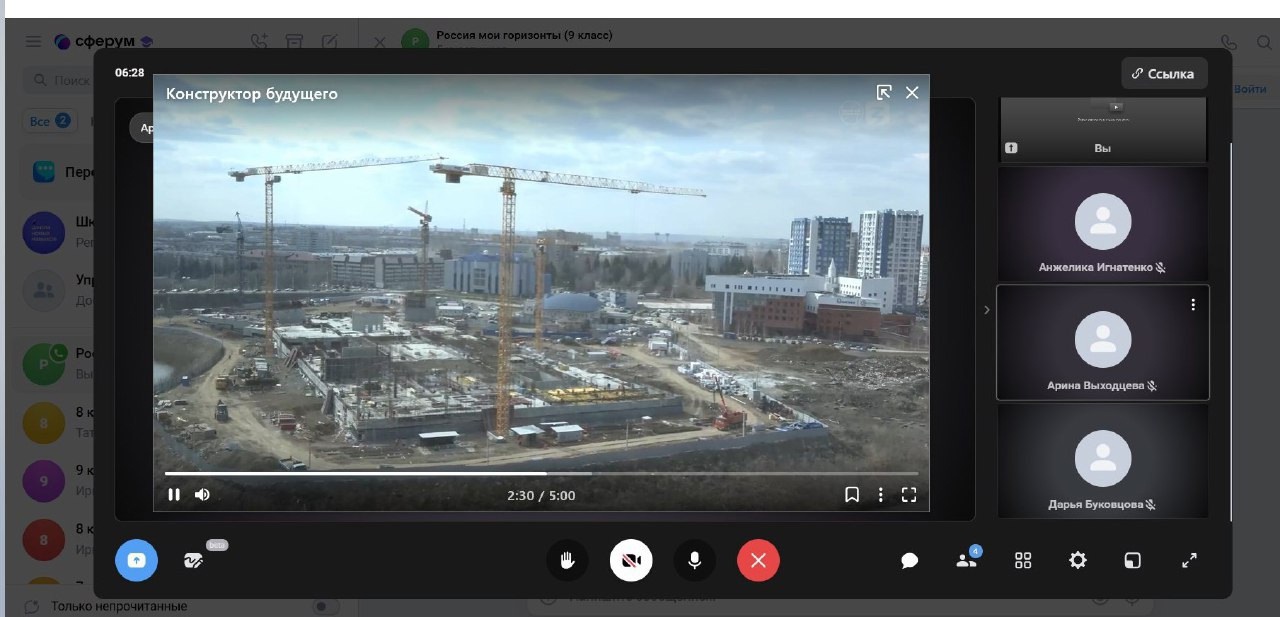This screenshot has width=1280, height=617.
Task: Click the Конструктор будущего video title
Action: point(252,94)
